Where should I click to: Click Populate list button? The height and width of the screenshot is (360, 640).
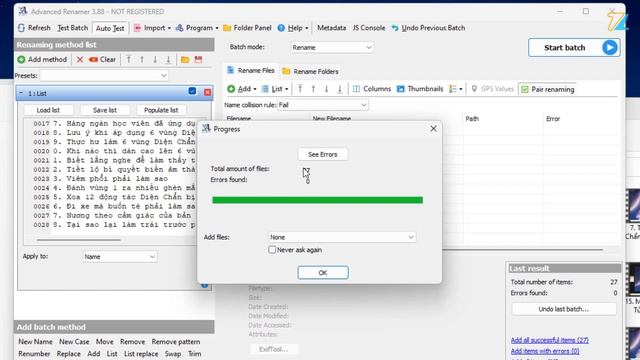tap(161, 110)
